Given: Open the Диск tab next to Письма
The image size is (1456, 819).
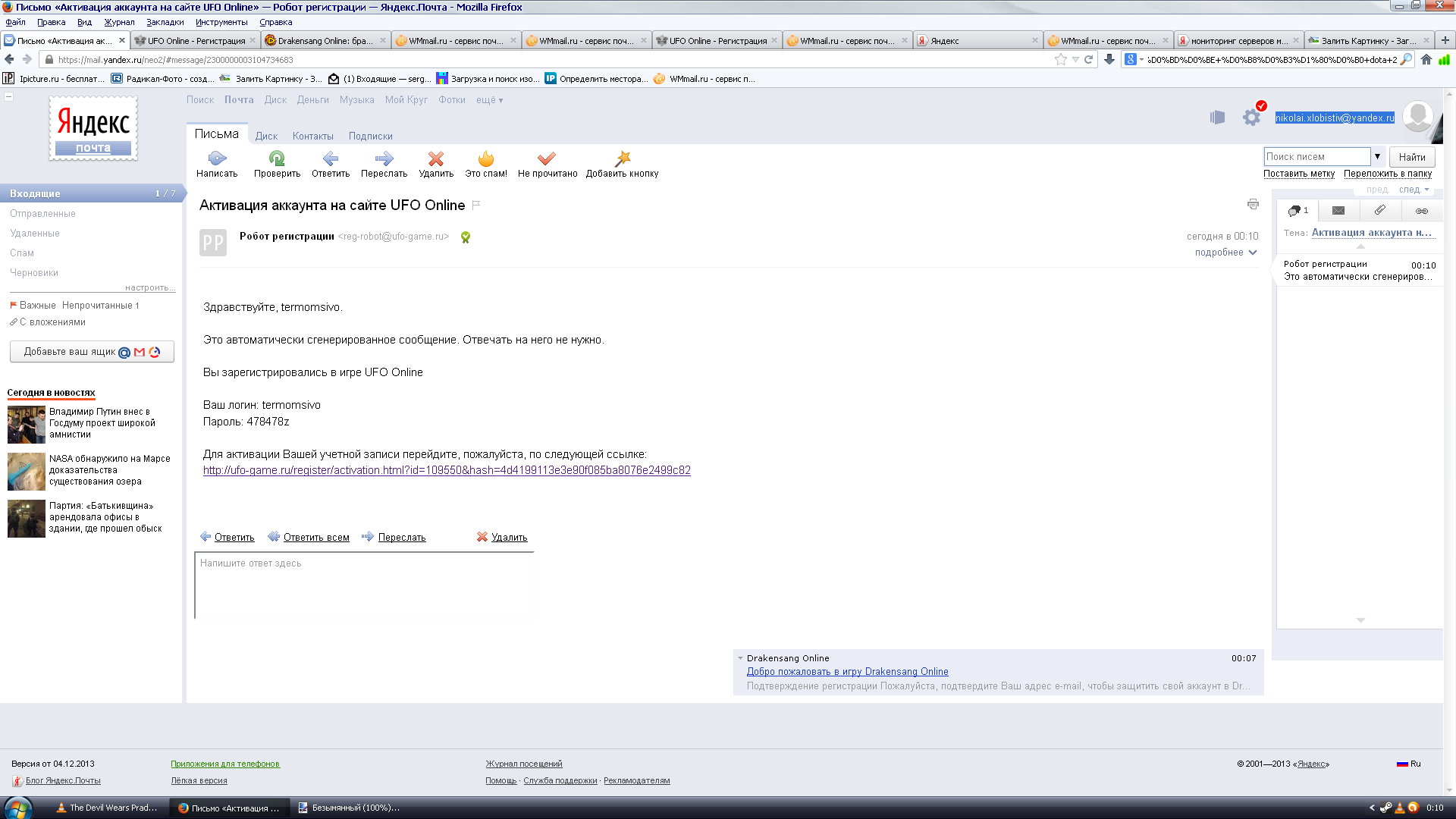Looking at the screenshot, I should 266,136.
